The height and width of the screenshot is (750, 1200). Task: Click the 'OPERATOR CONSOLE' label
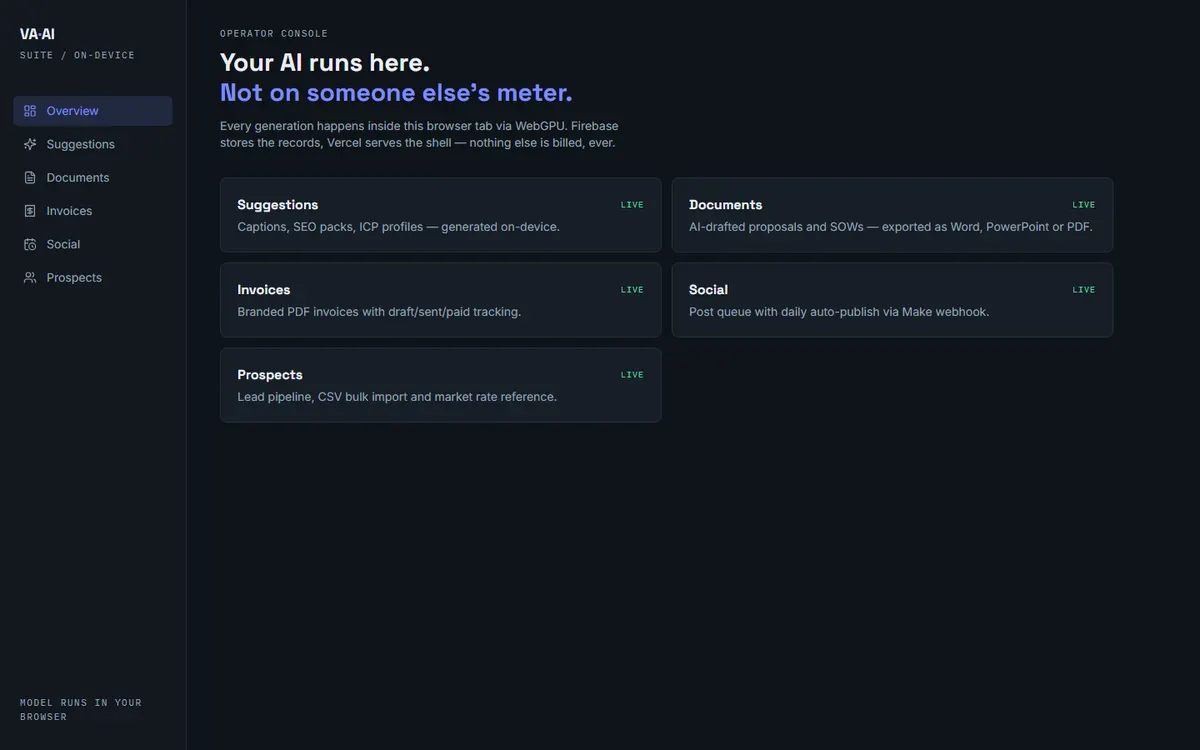point(274,34)
